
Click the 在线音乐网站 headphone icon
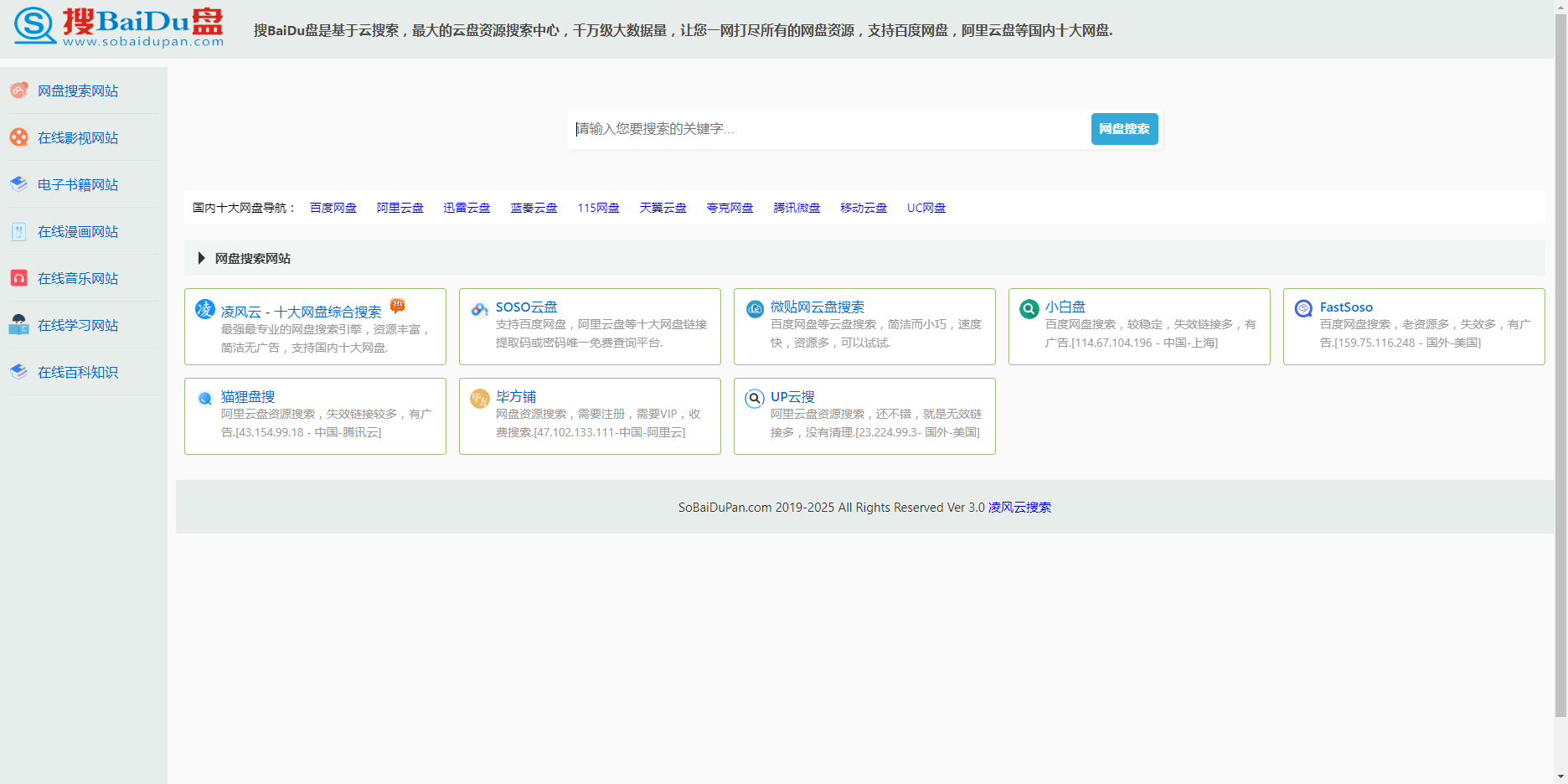coord(18,277)
